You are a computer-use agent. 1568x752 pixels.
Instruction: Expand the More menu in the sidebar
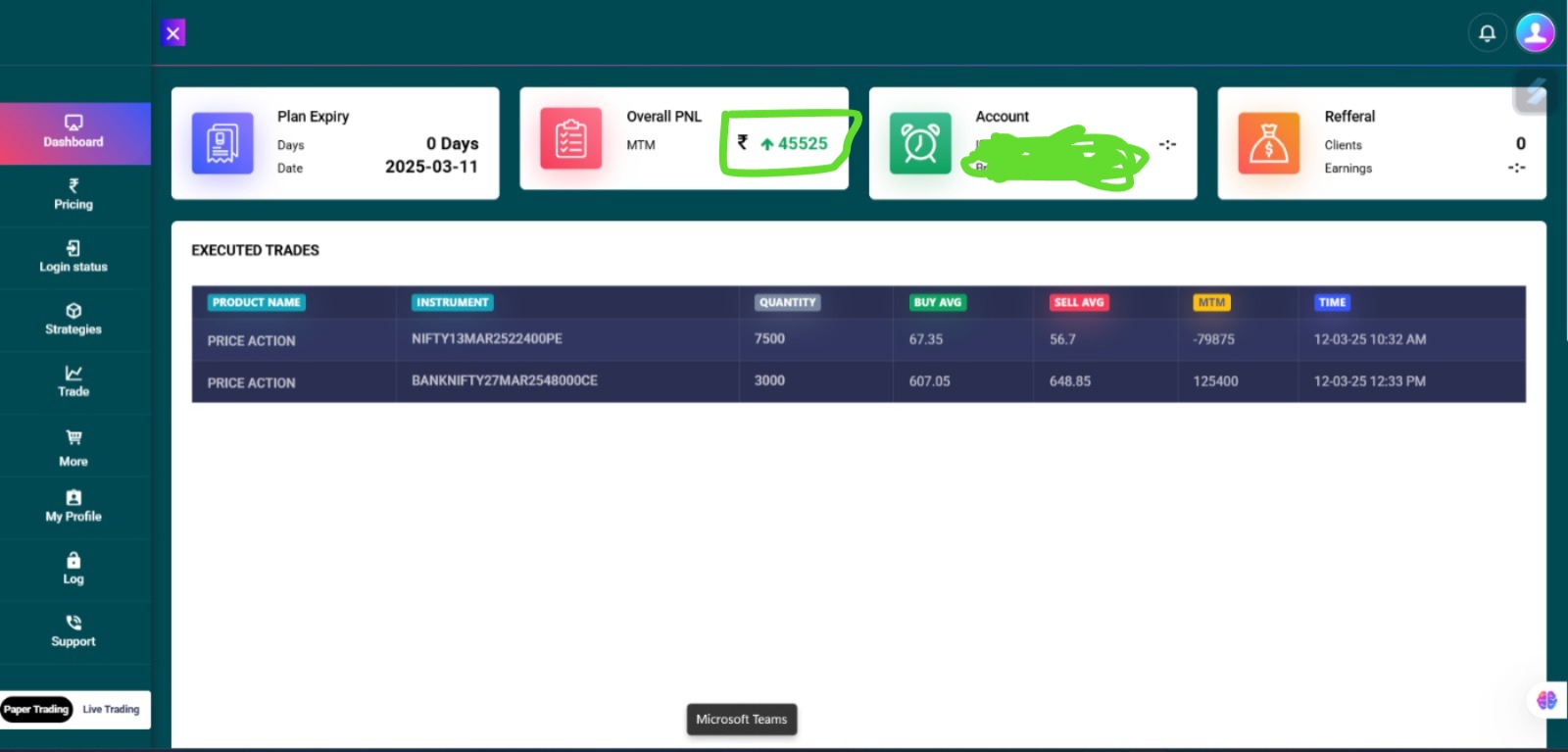click(73, 448)
